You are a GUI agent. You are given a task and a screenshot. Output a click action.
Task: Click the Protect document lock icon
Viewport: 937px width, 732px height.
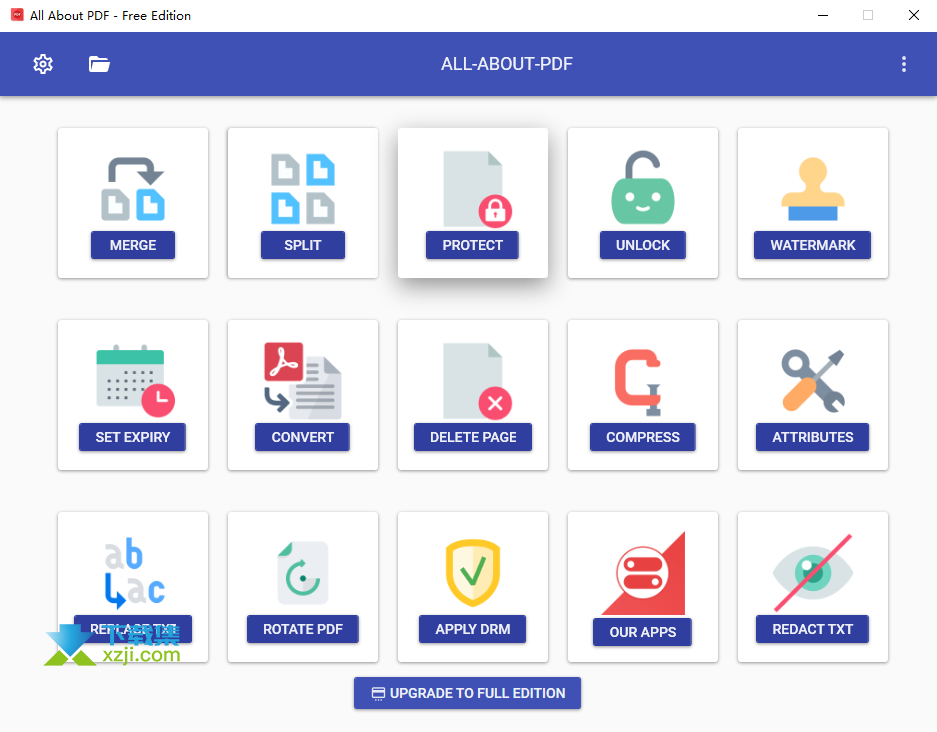[477, 189]
